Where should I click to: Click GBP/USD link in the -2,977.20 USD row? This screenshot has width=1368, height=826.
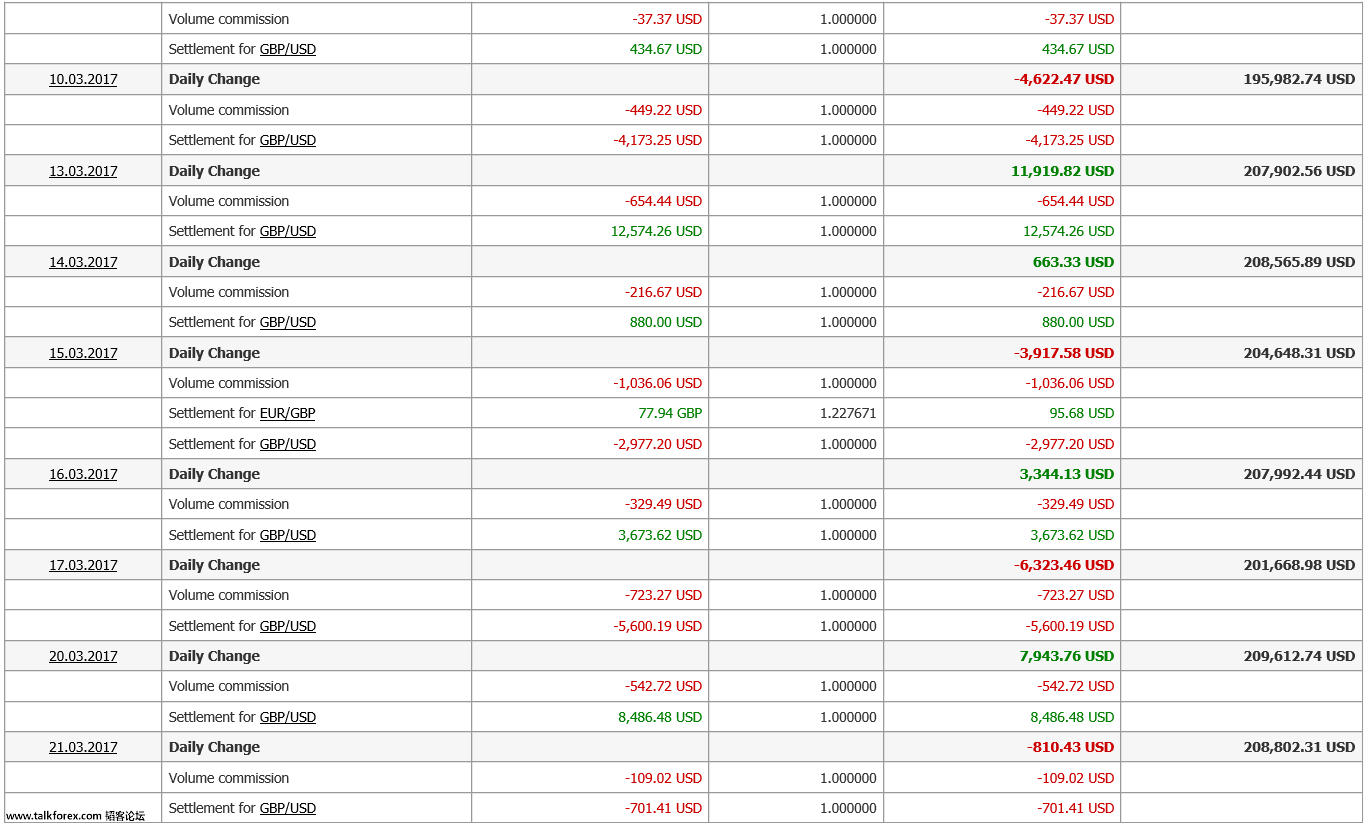[x=288, y=444]
